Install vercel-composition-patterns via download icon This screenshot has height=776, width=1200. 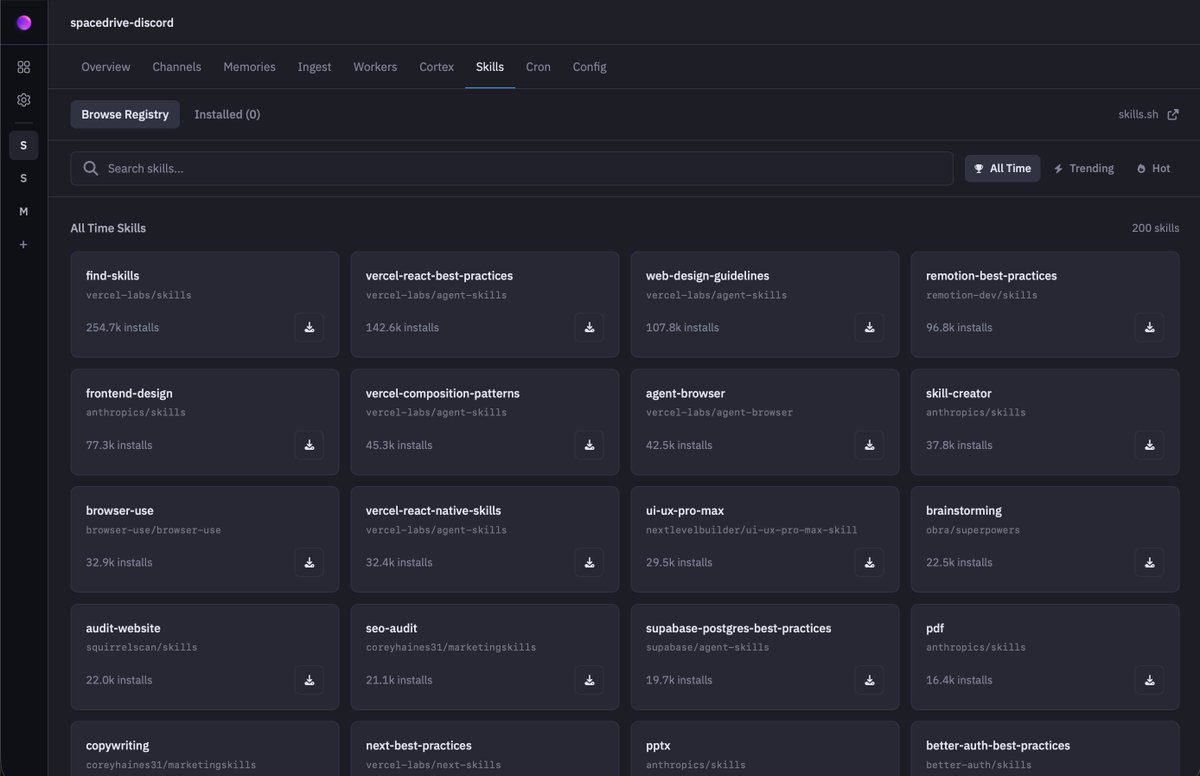coord(589,445)
